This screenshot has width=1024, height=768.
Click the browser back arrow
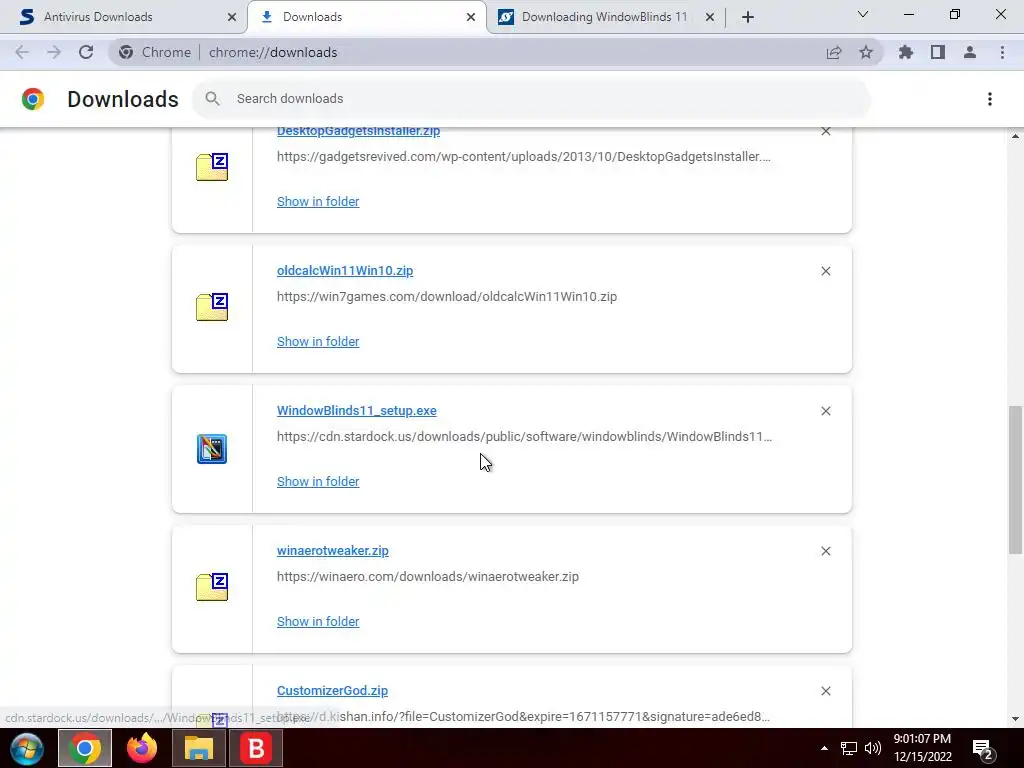coord(22,52)
